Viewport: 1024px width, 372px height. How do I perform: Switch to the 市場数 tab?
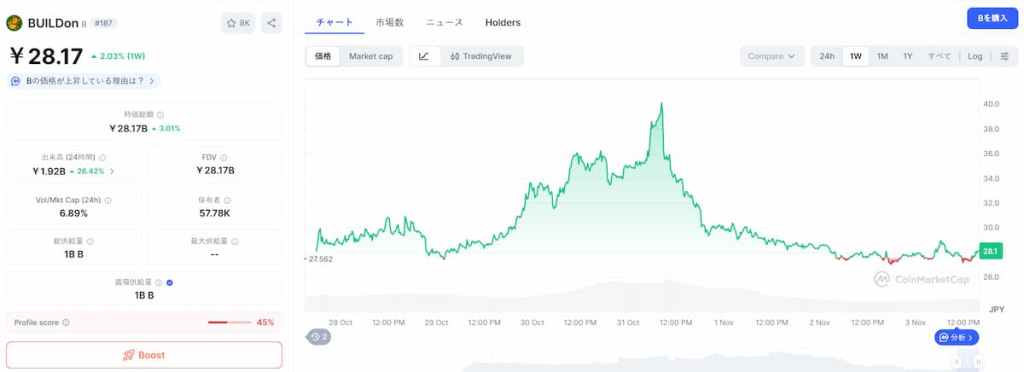coord(390,22)
